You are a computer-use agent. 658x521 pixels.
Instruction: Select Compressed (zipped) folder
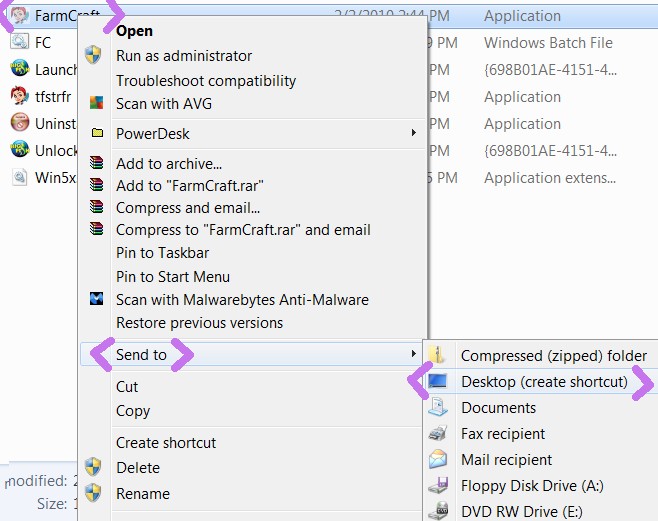[x=554, y=356]
